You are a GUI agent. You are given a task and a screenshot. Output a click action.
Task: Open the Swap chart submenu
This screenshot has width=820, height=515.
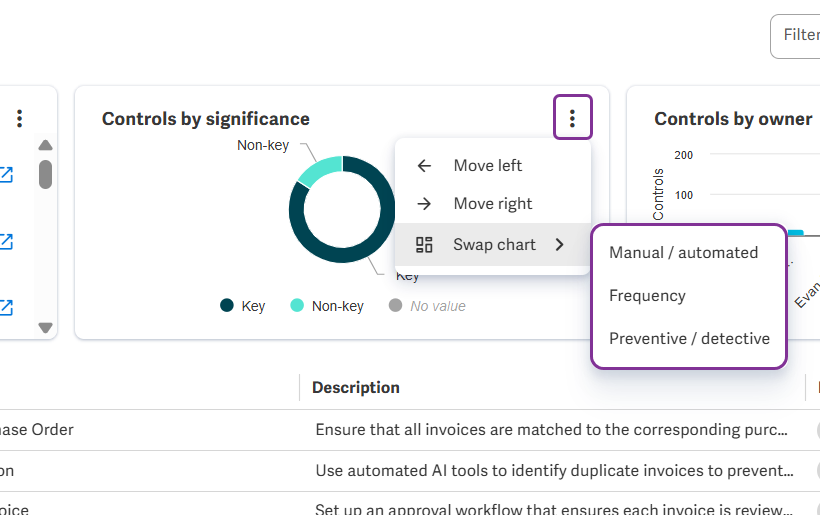click(493, 245)
